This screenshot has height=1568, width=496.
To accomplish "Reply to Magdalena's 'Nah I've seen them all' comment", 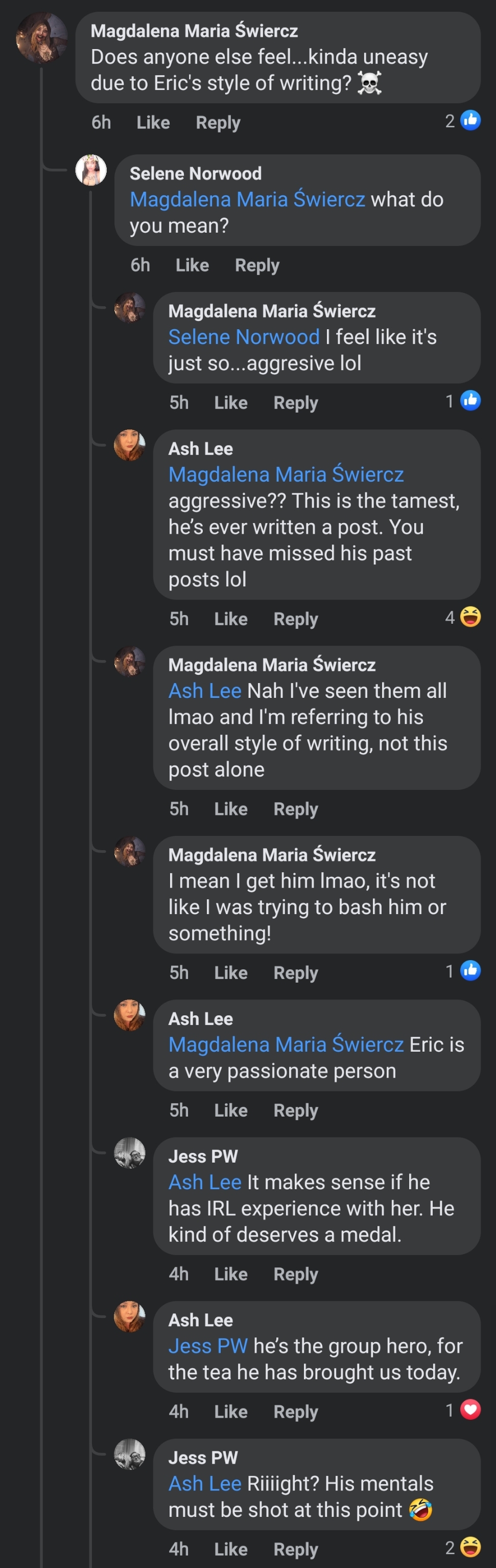I will point(295,810).
